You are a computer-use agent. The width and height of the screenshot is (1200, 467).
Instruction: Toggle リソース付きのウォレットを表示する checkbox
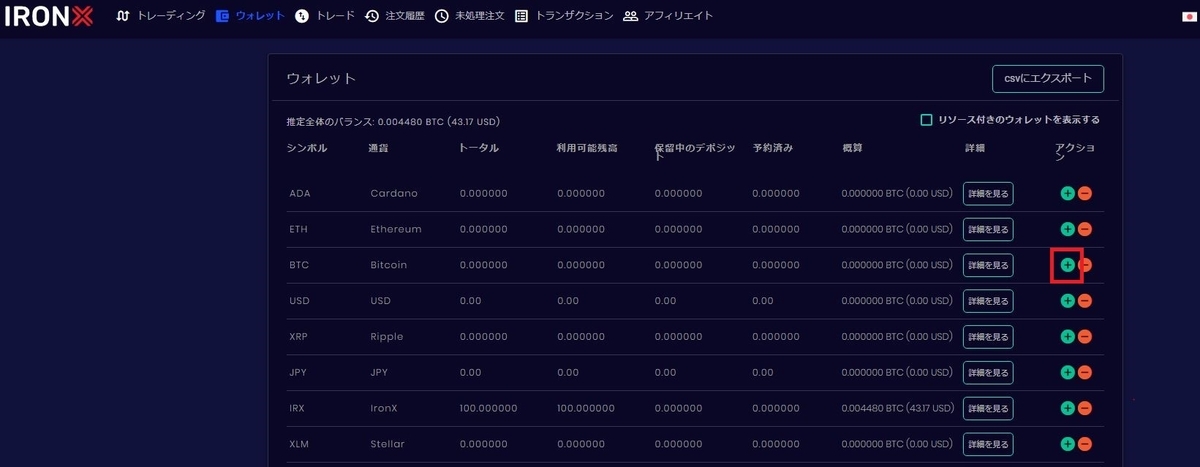926,120
